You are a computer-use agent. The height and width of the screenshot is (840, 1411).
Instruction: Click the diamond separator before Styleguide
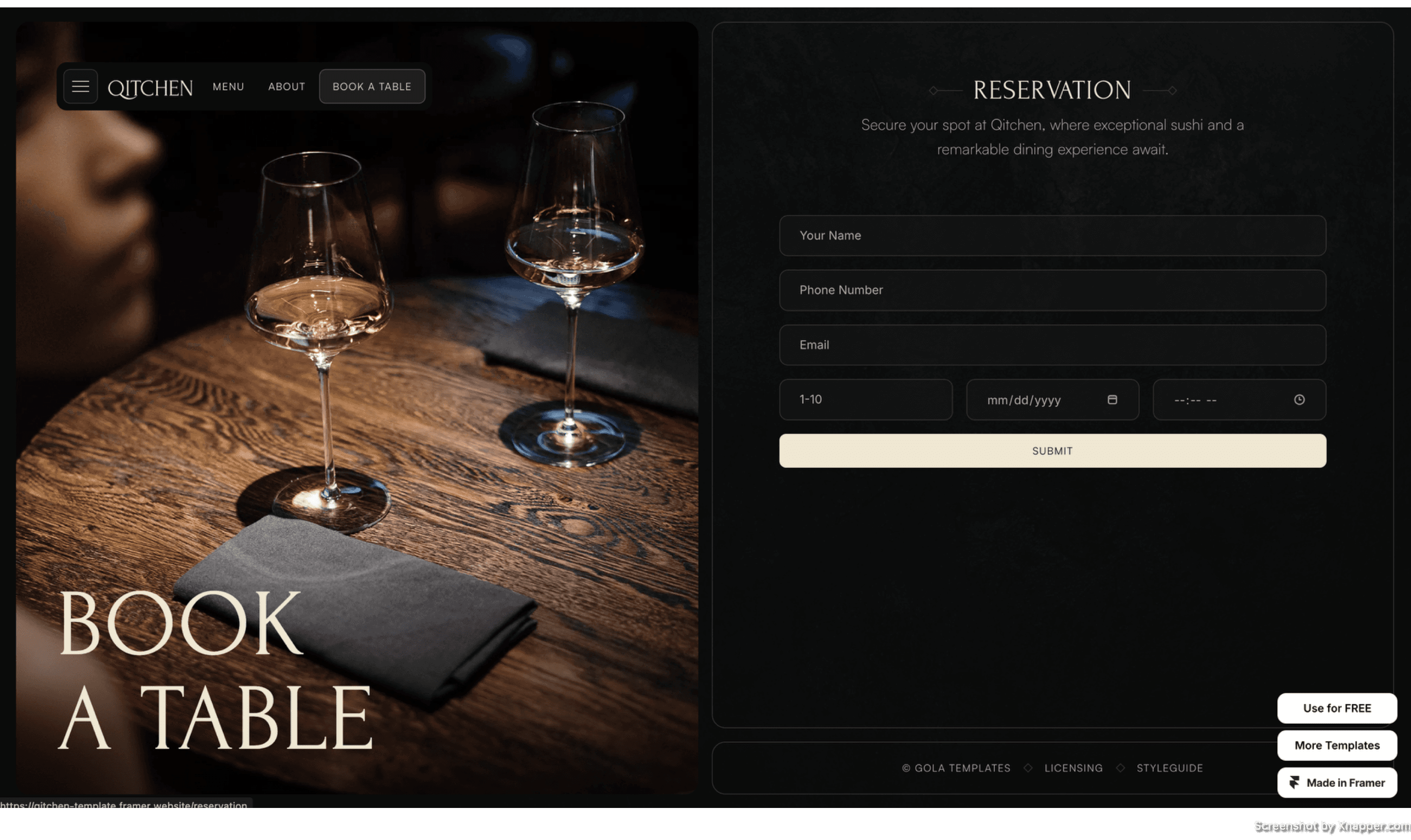[1120, 768]
